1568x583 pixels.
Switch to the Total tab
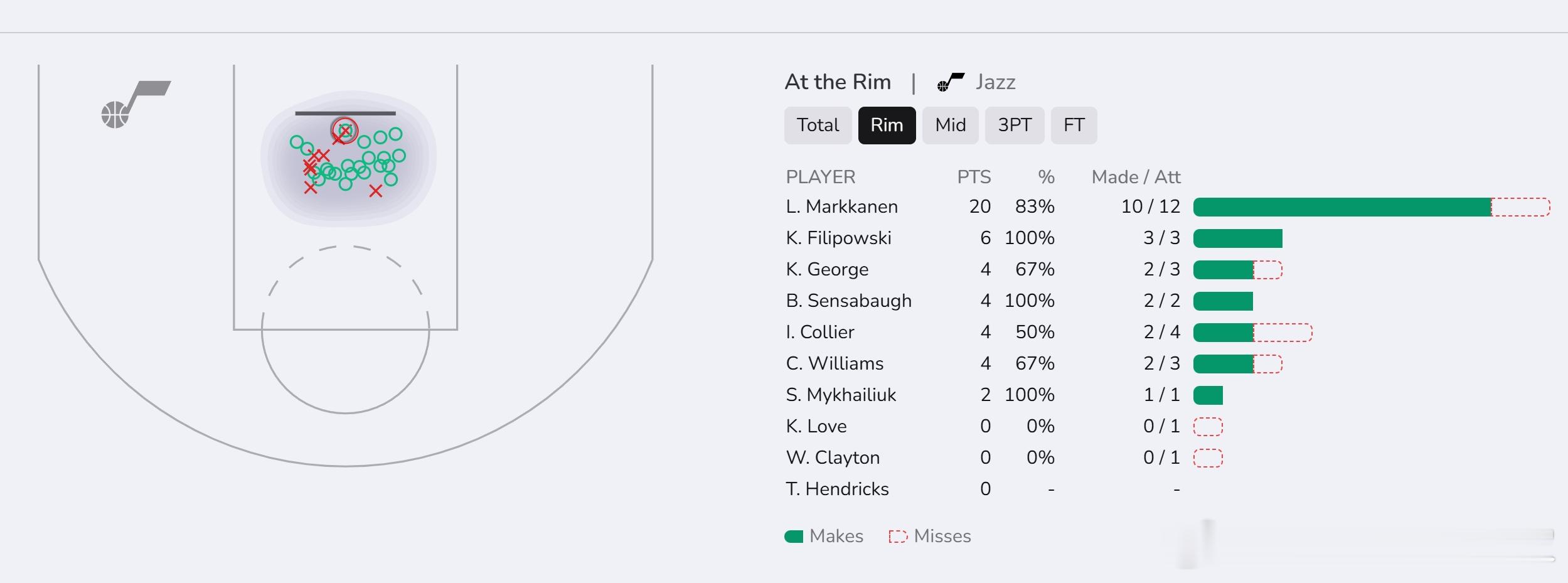818,126
